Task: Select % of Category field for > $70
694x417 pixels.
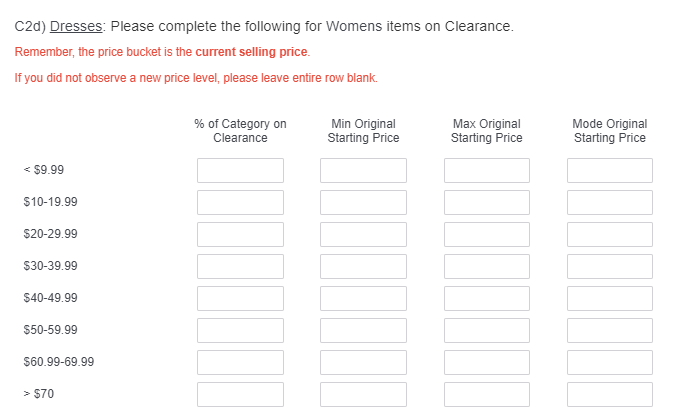Action: pyautogui.click(x=240, y=394)
